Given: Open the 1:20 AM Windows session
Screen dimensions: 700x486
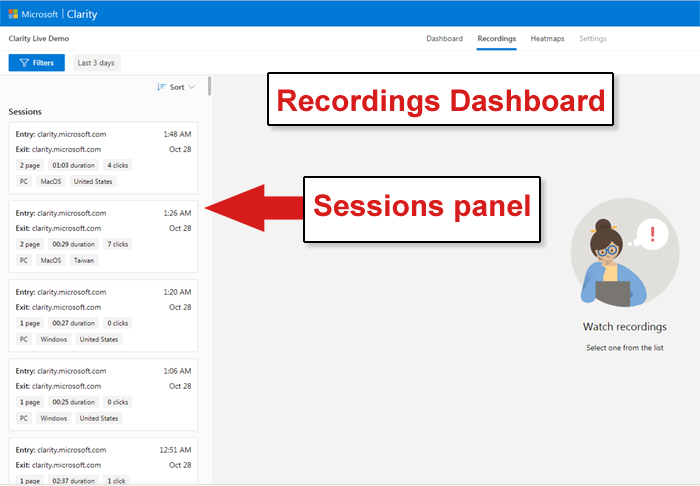Looking at the screenshot, I should pyautogui.click(x=103, y=315).
